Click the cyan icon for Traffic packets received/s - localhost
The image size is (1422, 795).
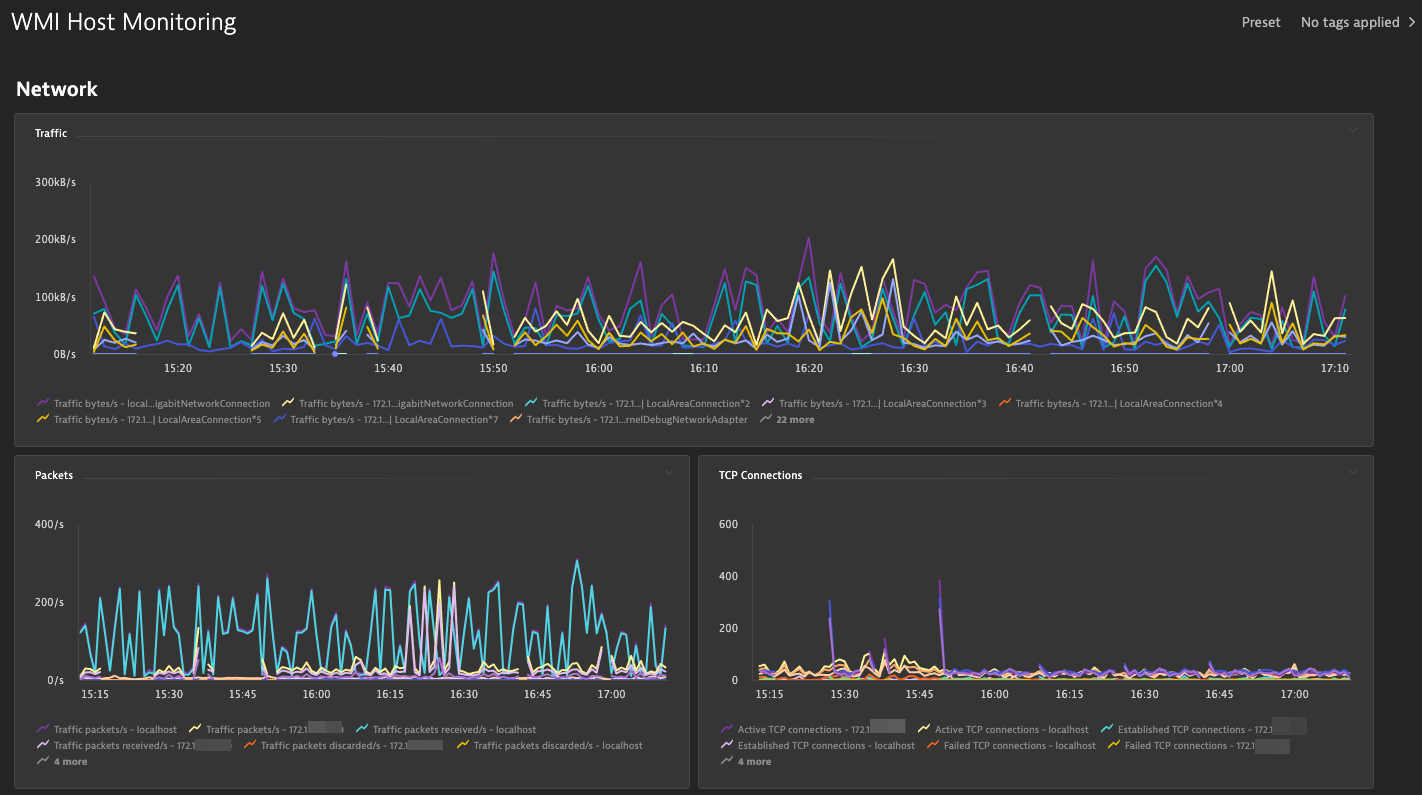[362, 730]
